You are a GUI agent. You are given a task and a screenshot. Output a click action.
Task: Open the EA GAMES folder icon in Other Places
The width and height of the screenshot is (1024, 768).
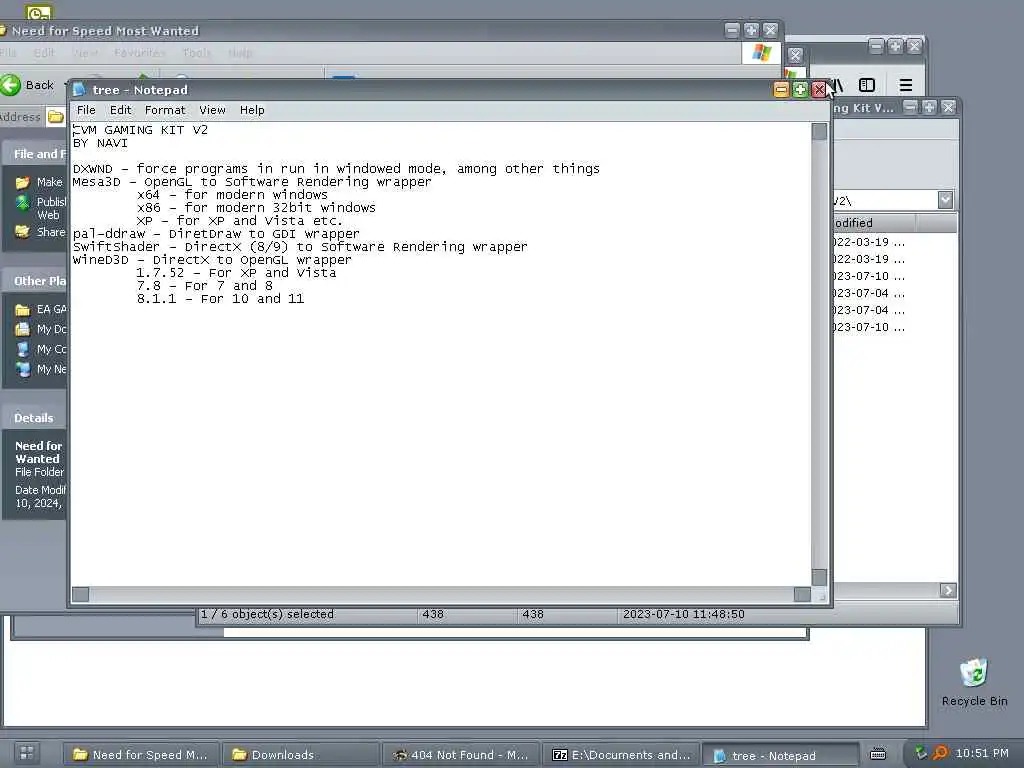click(x=22, y=310)
